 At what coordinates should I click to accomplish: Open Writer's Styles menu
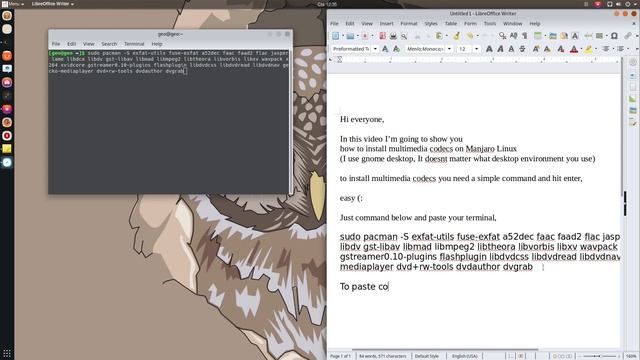pyautogui.click(x=431, y=24)
